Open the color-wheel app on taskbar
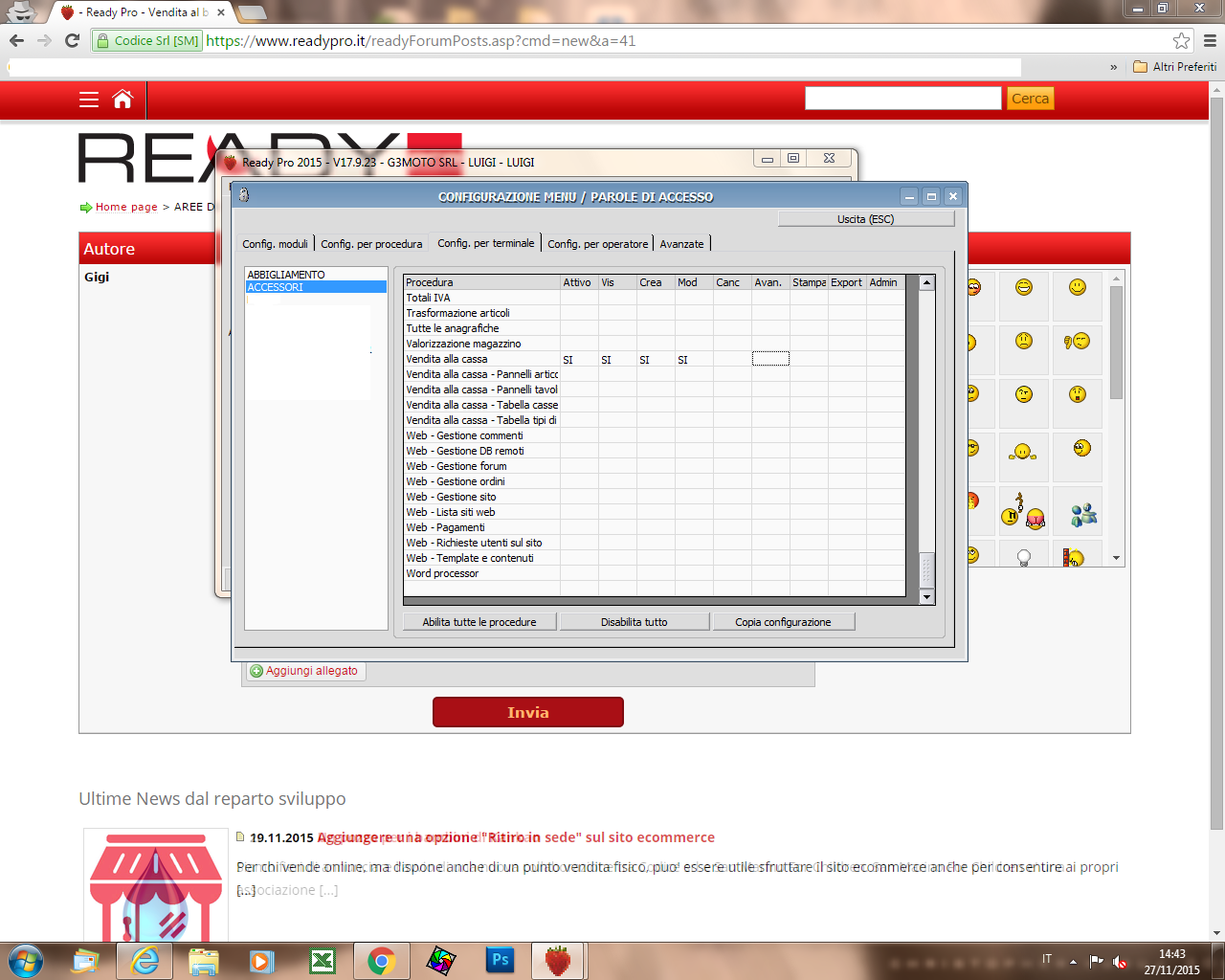The height and width of the screenshot is (980, 1225). pyautogui.click(x=441, y=961)
